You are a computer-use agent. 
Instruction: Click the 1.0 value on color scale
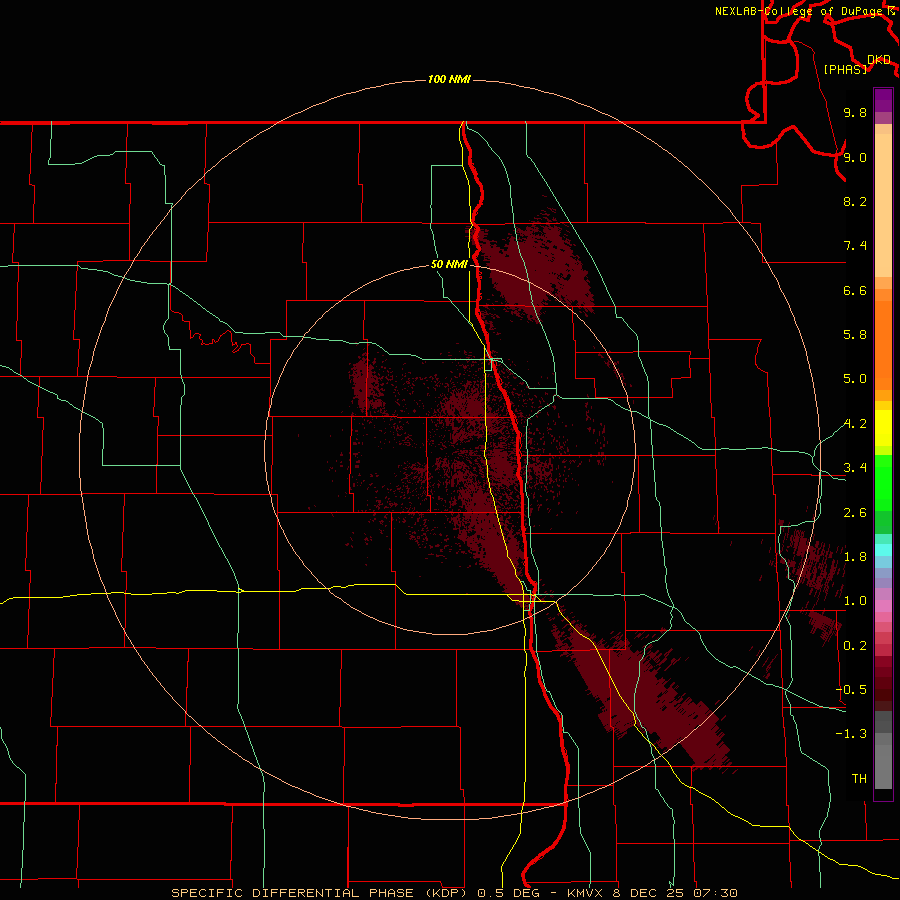(855, 601)
